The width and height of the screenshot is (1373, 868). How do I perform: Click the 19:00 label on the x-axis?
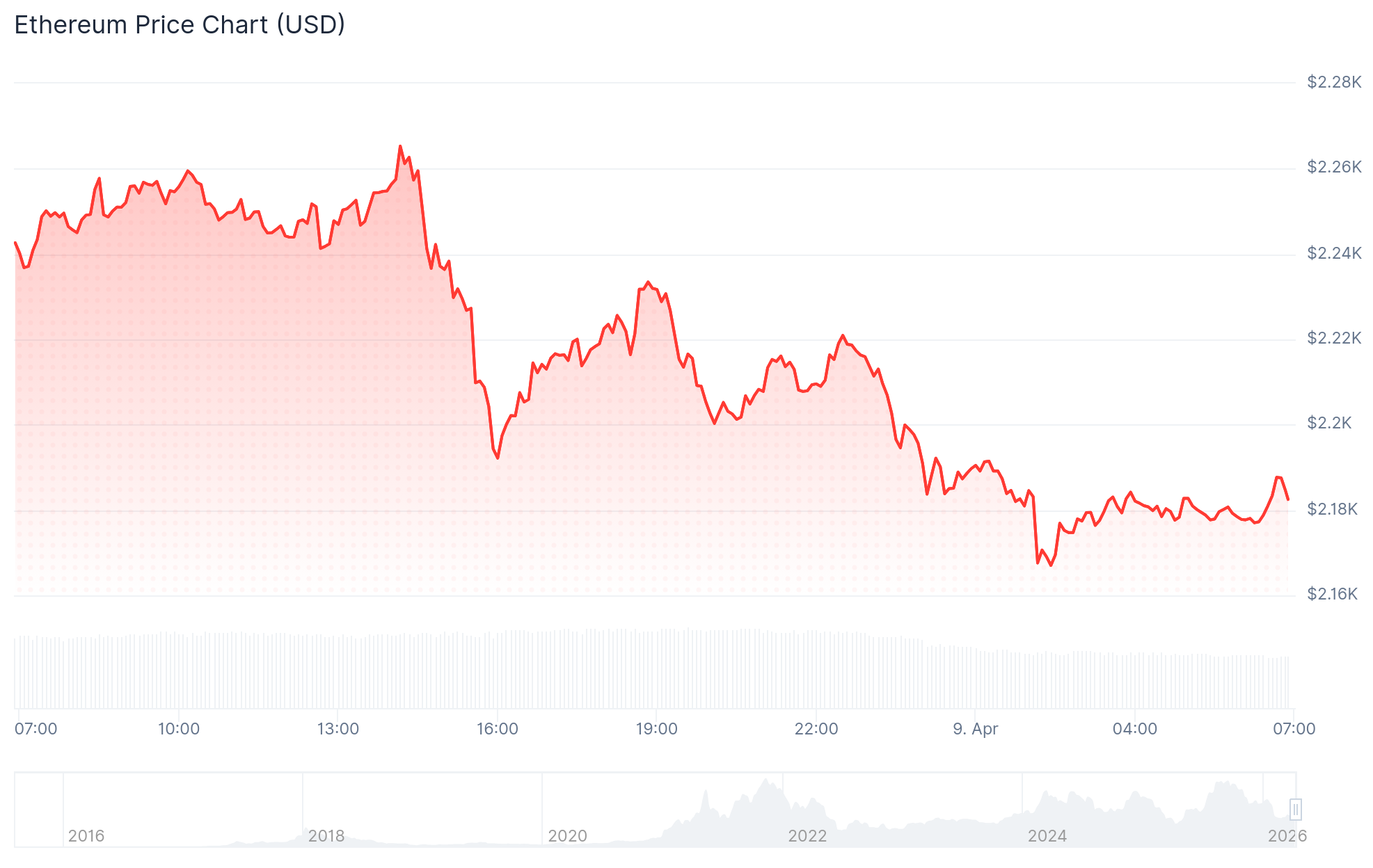click(x=657, y=729)
